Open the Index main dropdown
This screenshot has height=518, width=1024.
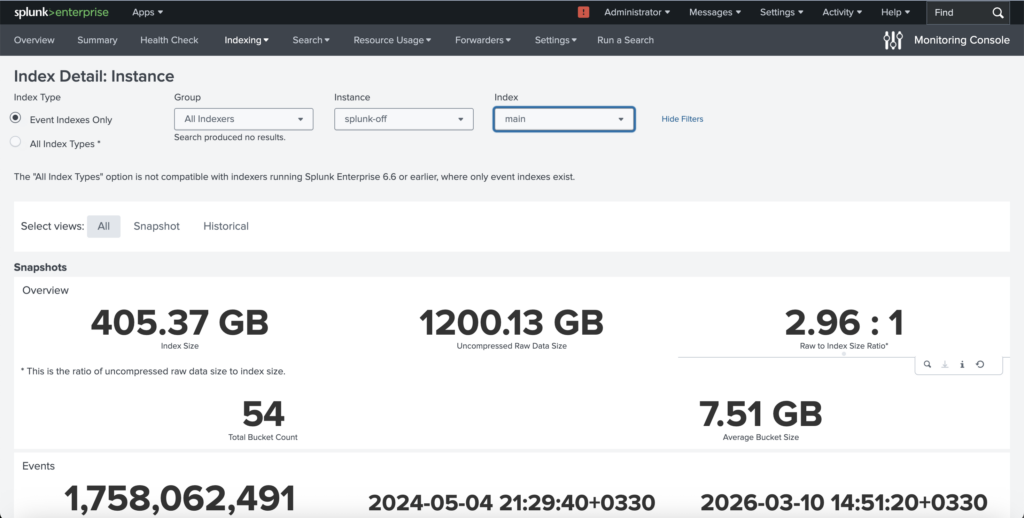tap(564, 119)
